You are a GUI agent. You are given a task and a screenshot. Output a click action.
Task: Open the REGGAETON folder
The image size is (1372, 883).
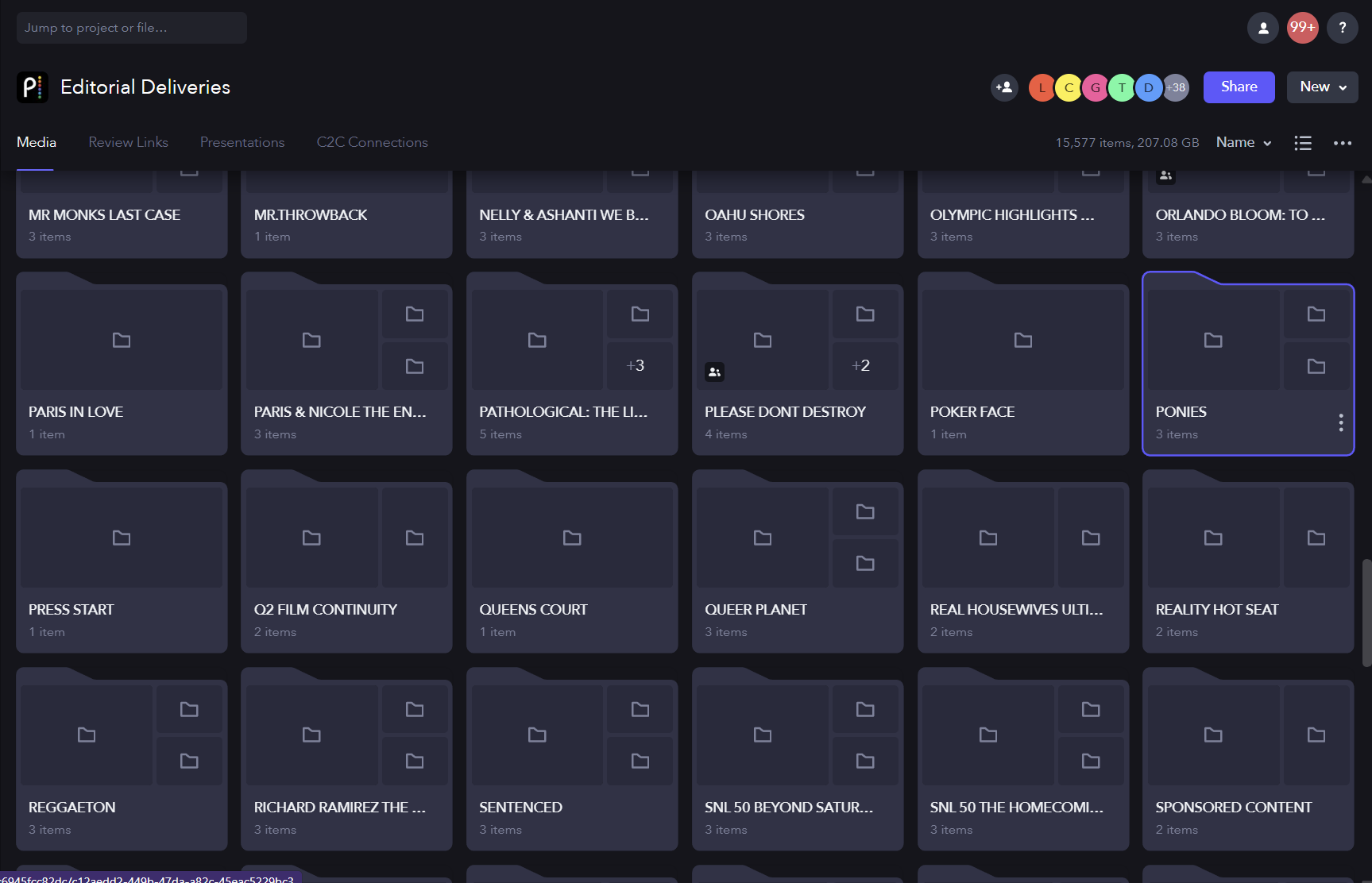point(122,759)
